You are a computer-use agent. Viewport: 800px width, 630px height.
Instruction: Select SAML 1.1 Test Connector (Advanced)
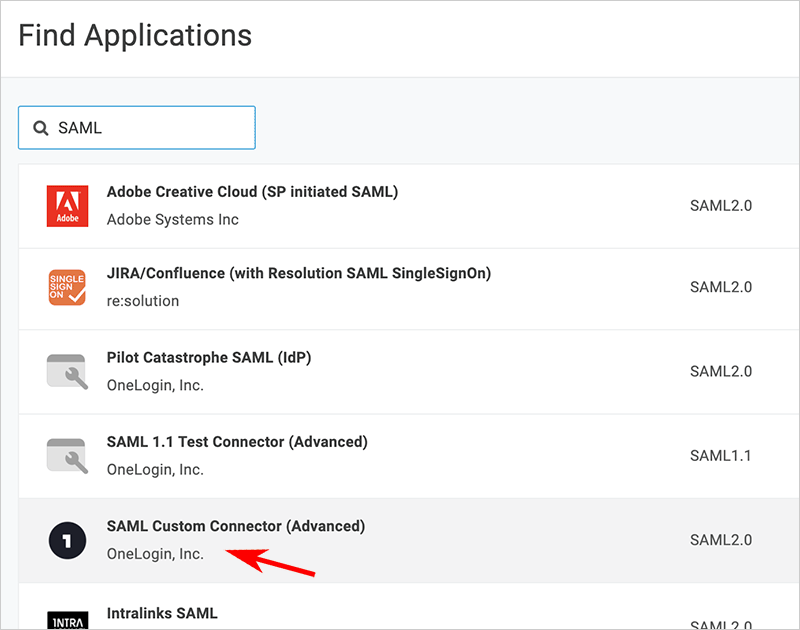tap(237, 442)
